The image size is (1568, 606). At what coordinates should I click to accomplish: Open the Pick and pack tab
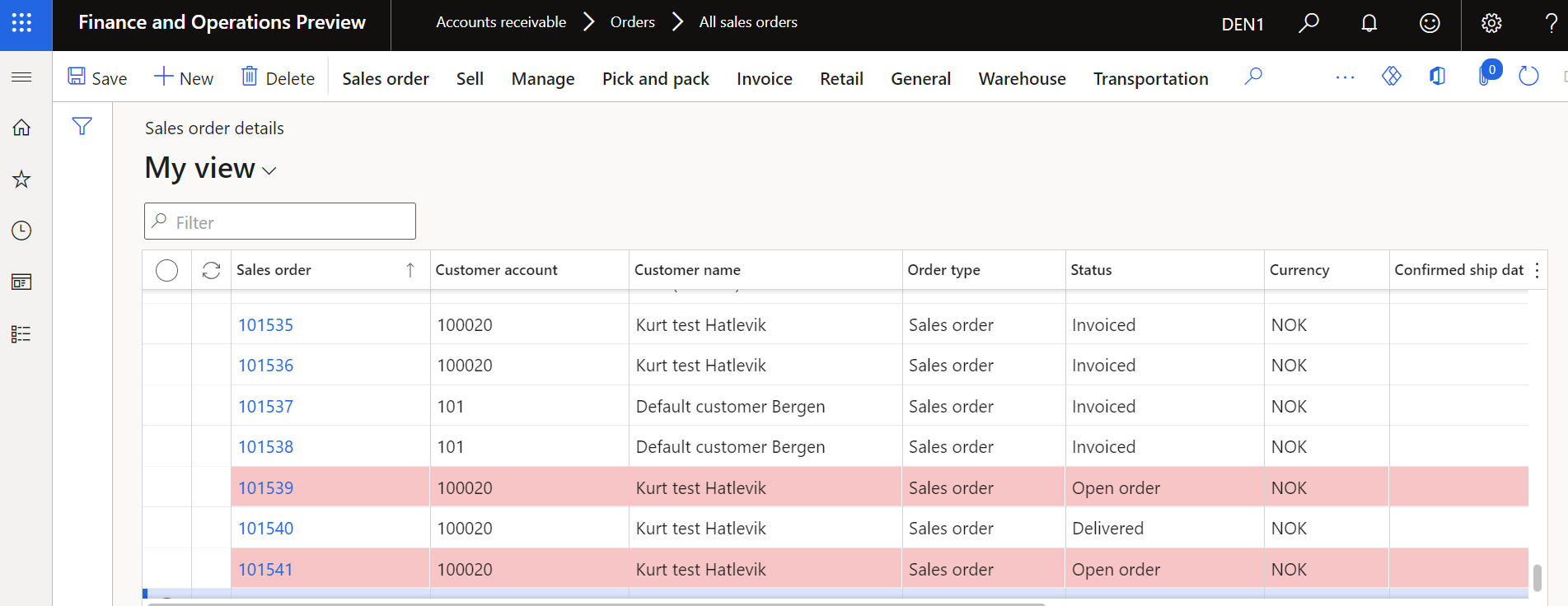click(655, 78)
